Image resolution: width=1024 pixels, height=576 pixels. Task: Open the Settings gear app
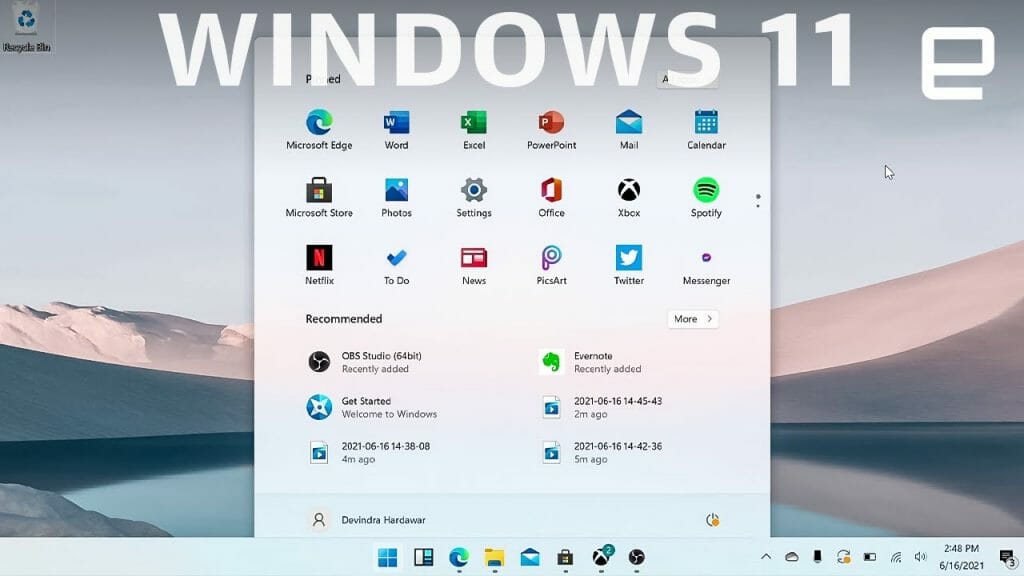click(x=473, y=197)
